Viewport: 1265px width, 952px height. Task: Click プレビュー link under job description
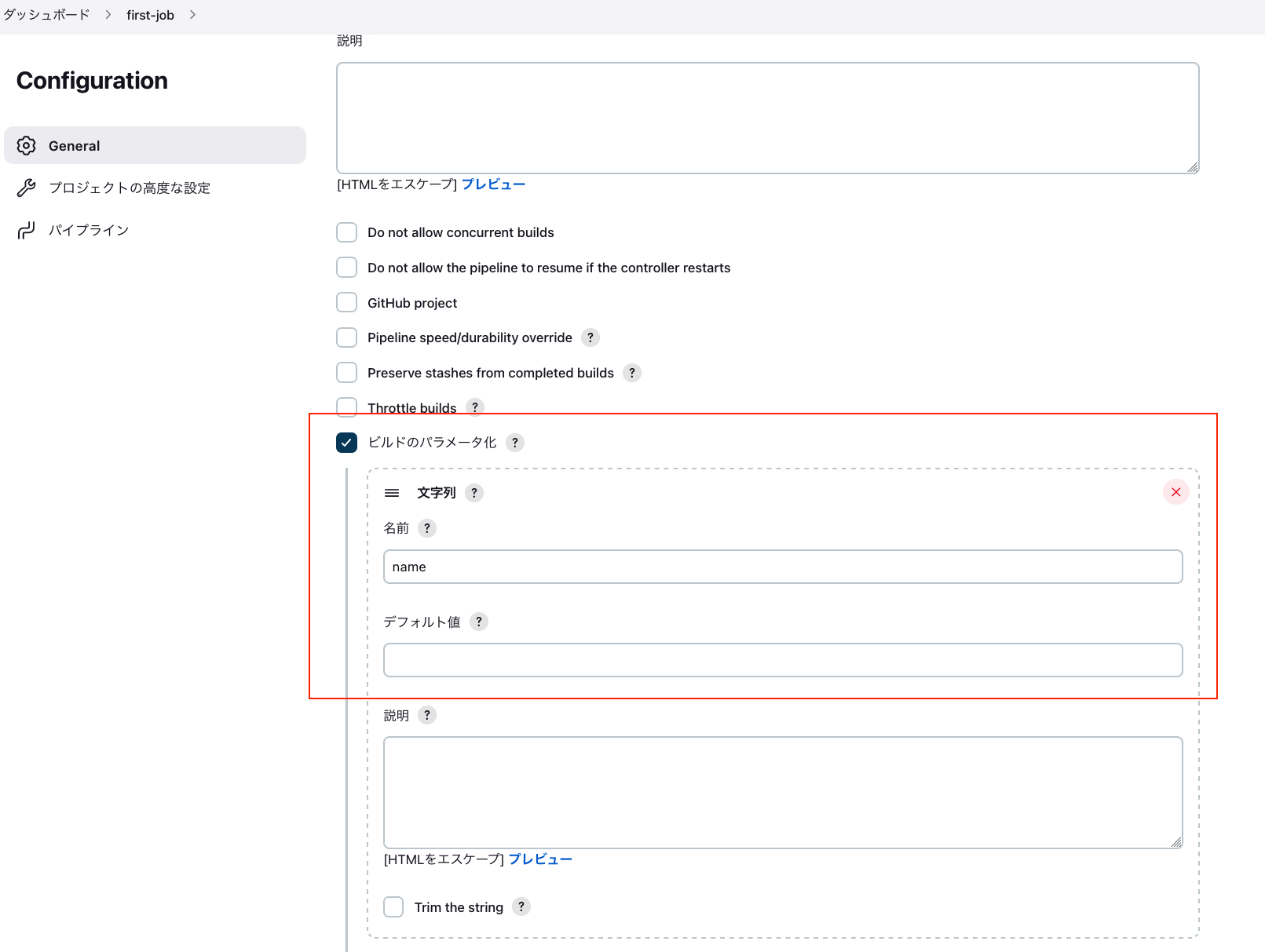tap(493, 184)
